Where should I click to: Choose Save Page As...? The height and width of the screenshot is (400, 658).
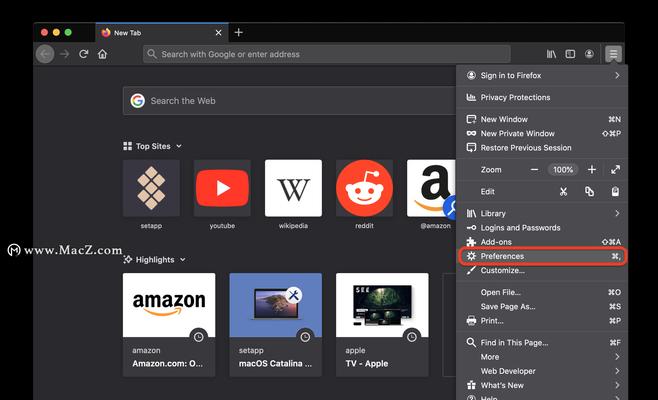[542, 306]
